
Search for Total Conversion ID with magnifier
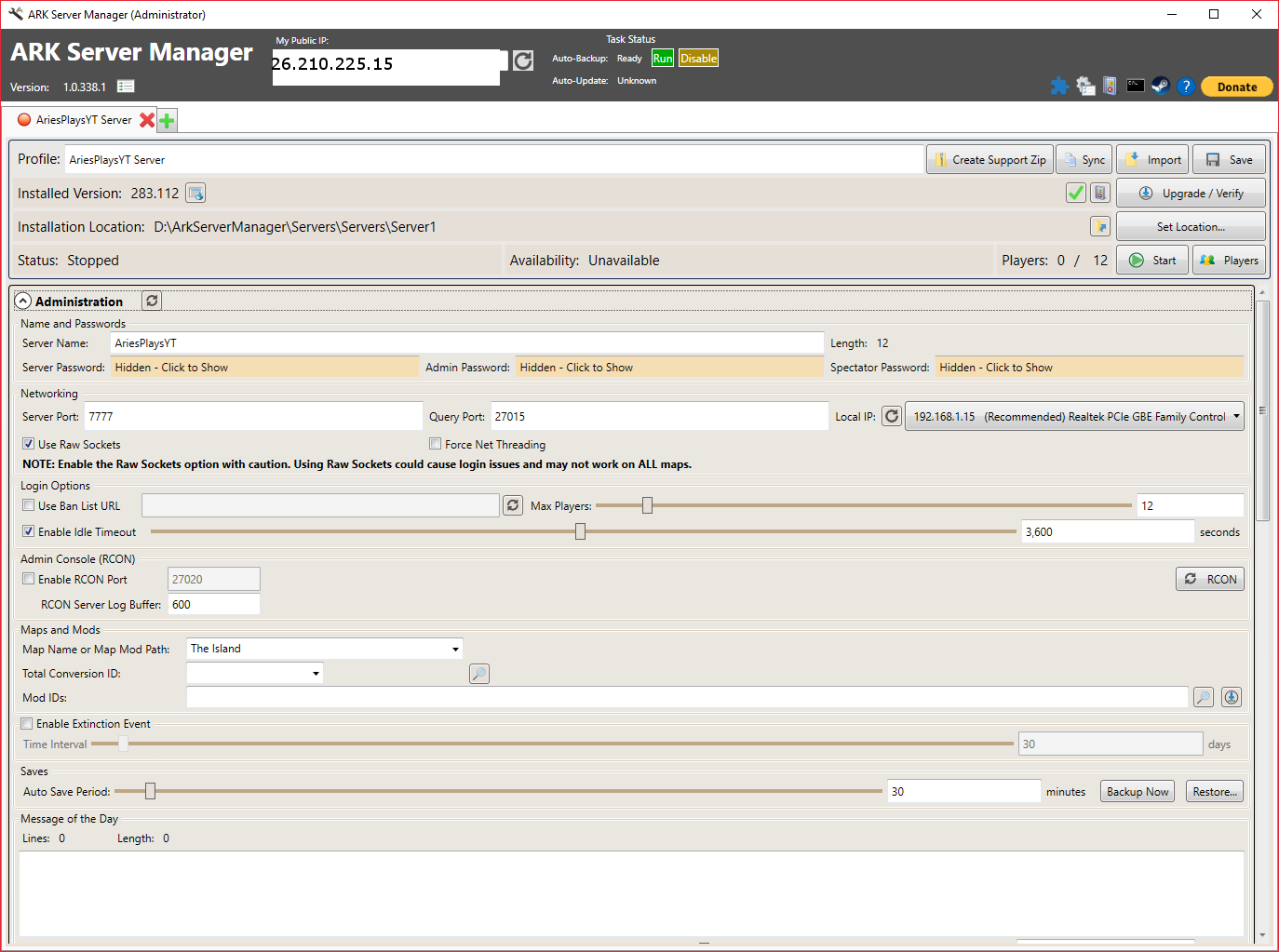pyautogui.click(x=479, y=674)
